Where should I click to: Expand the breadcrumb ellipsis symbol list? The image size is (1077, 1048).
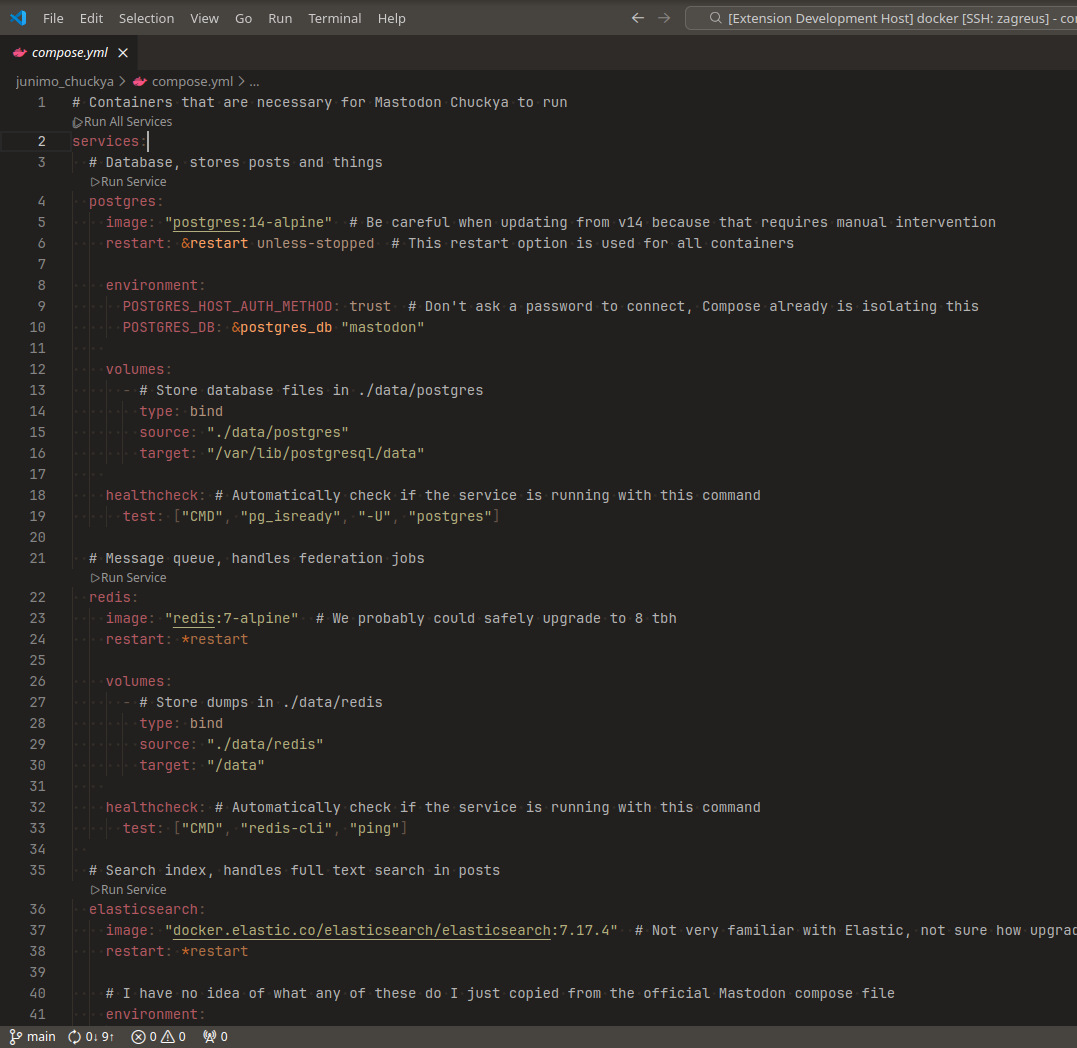pyautogui.click(x=254, y=81)
